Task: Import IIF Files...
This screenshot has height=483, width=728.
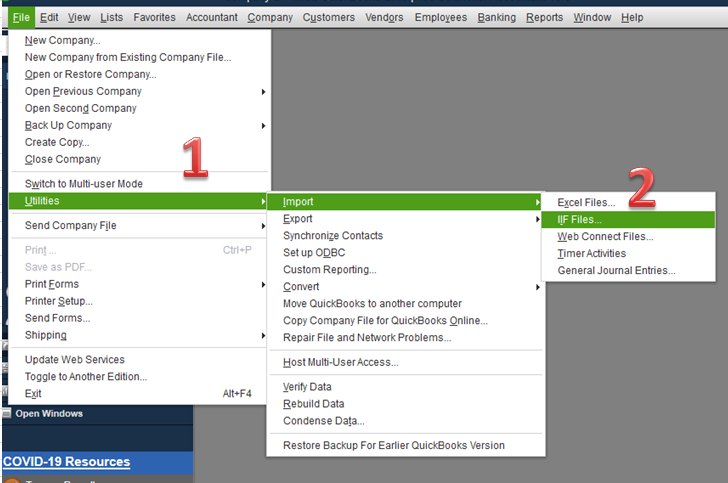Action: coord(628,220)
